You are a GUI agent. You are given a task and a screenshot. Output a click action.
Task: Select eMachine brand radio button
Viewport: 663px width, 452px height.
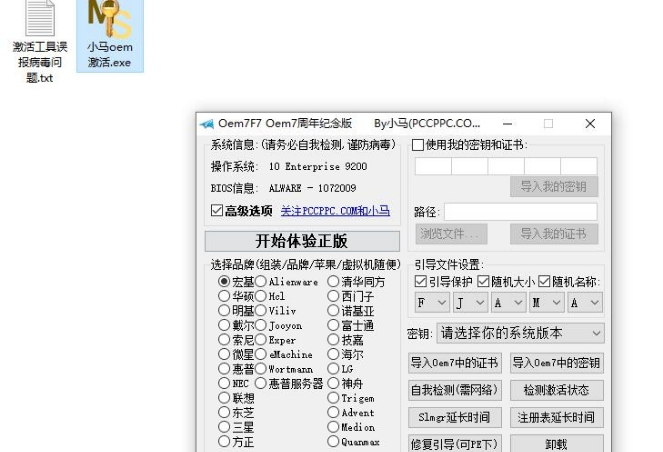261,354
